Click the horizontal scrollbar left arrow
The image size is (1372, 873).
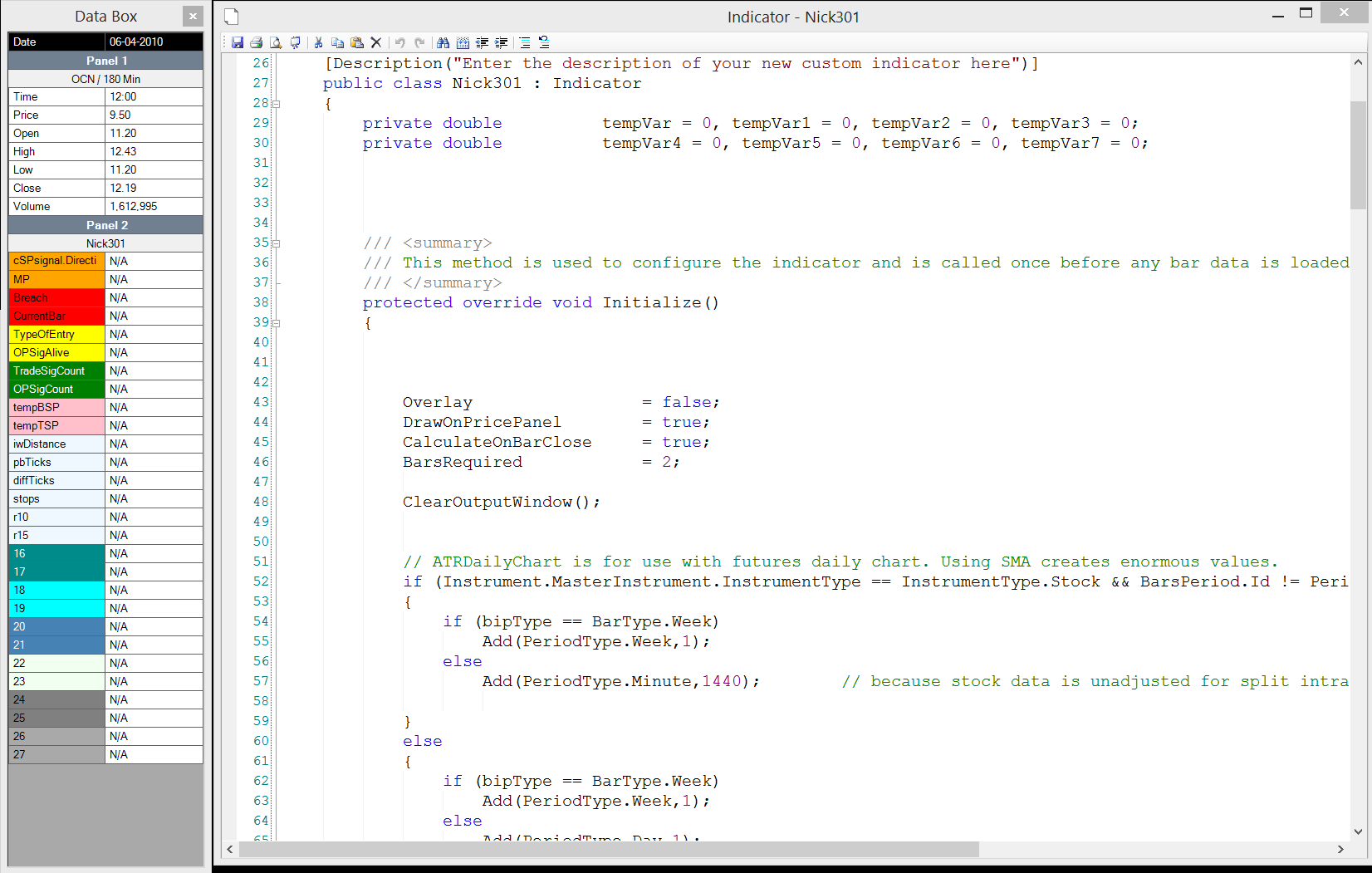tap(230, 849)
